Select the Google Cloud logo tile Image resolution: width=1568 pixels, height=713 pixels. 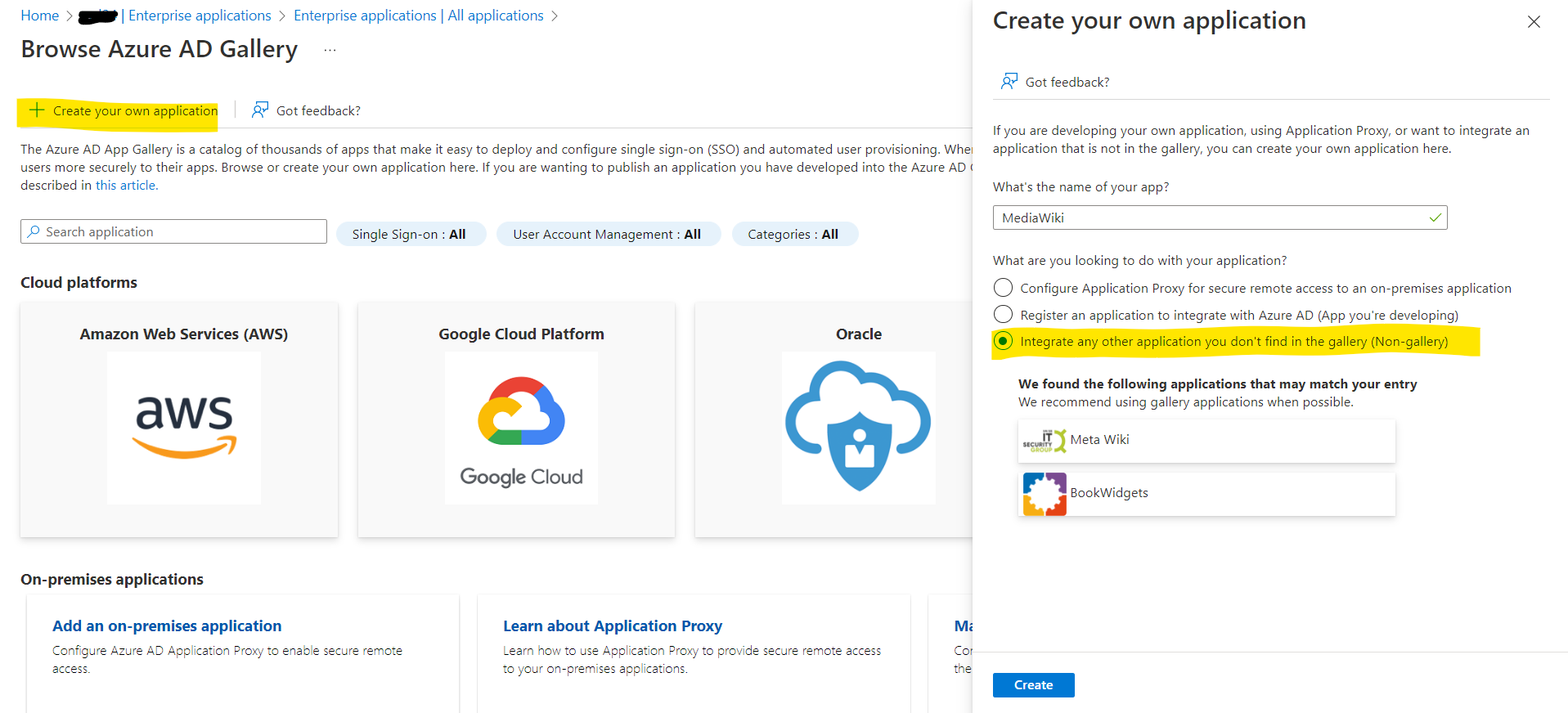(x=521, y=428)
